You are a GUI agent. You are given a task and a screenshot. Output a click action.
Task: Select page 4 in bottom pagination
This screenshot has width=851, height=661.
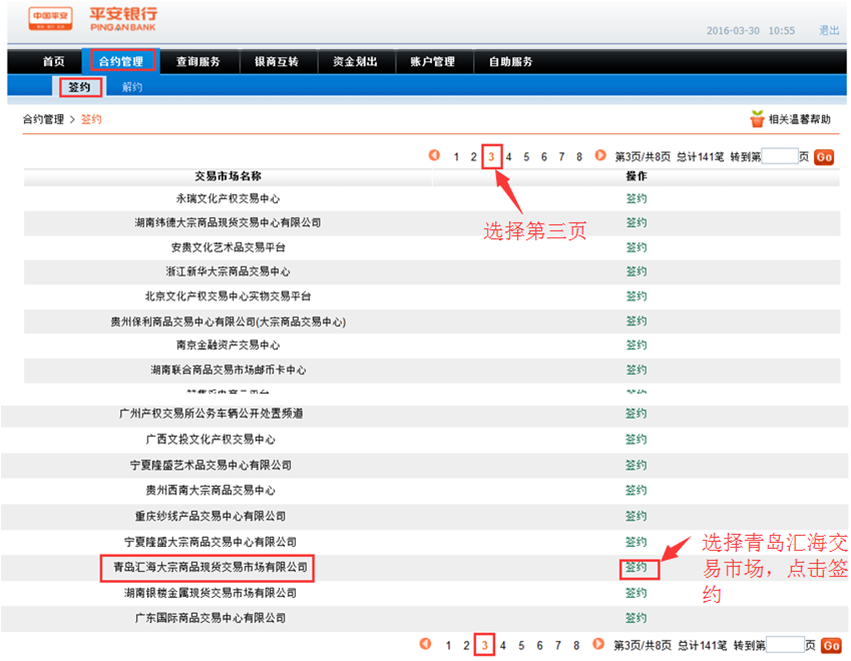point(503,645)
